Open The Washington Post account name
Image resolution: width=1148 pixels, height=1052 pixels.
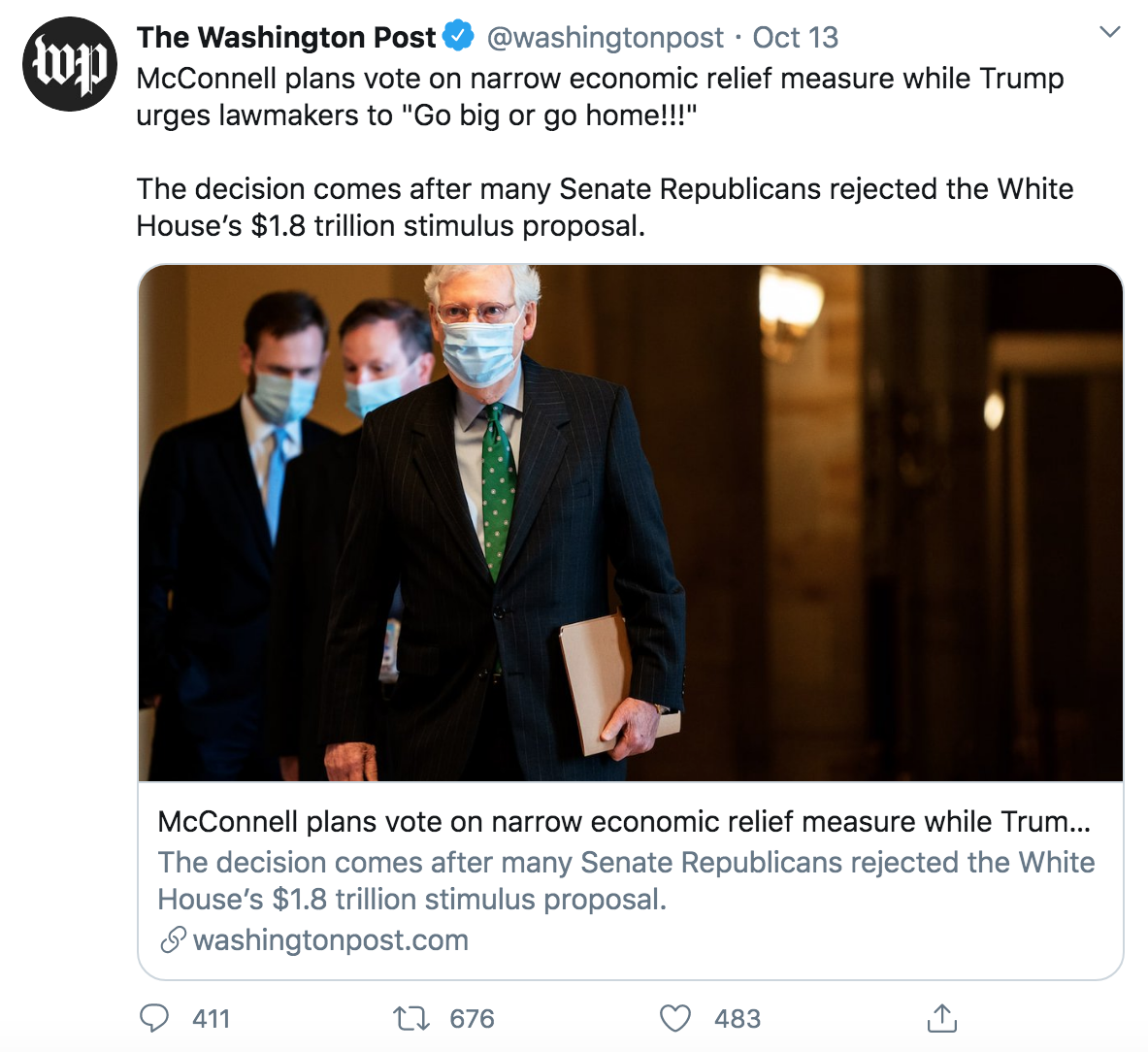286,38
